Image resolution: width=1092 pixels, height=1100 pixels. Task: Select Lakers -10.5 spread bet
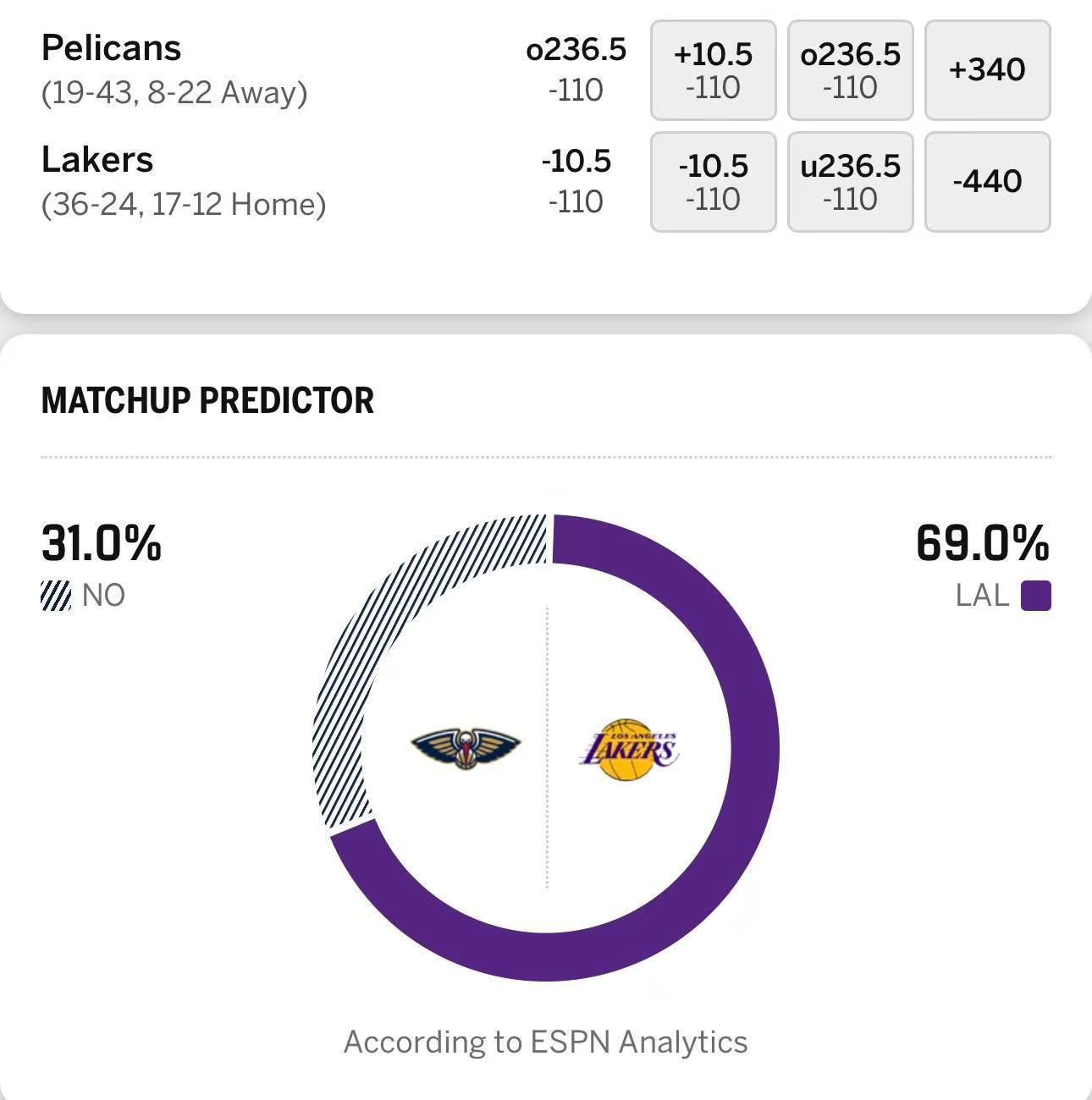click(713, 182)
